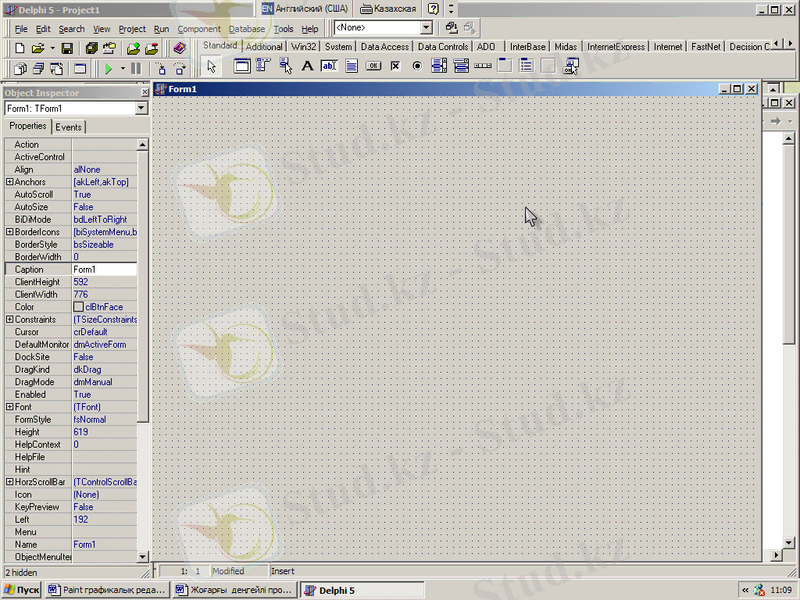Open the Help contents book icon
The image size is (800, 600).
(180, 47)
